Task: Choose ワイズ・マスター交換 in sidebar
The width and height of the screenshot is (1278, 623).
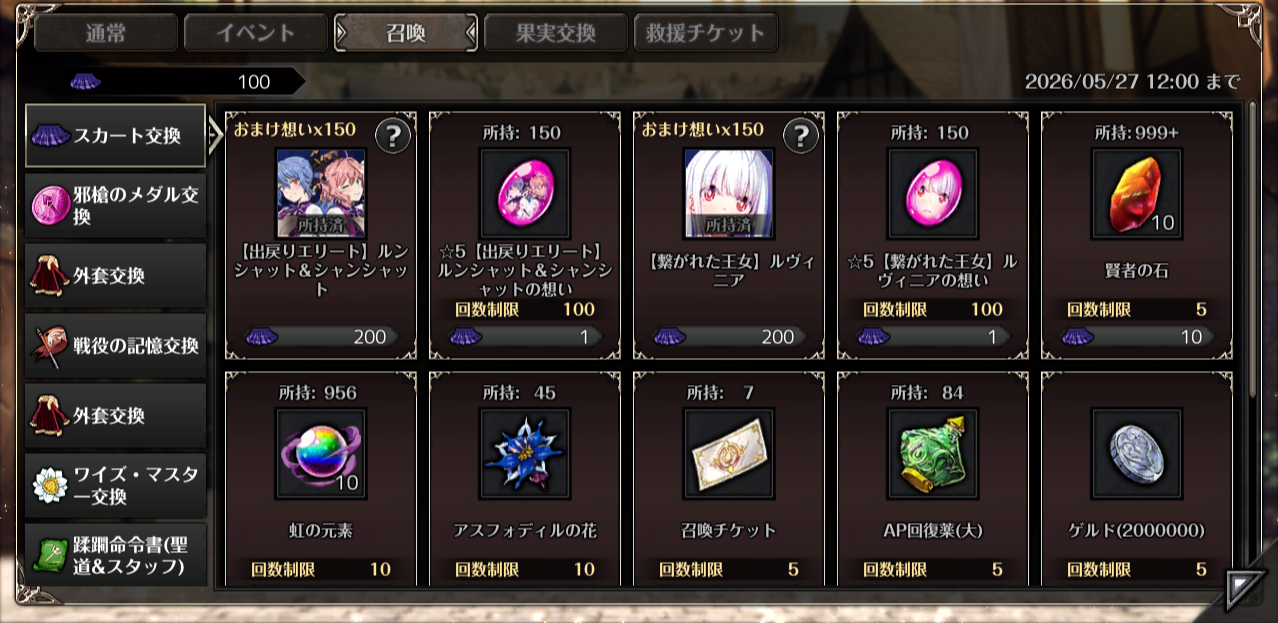Action: coord(116,485)
